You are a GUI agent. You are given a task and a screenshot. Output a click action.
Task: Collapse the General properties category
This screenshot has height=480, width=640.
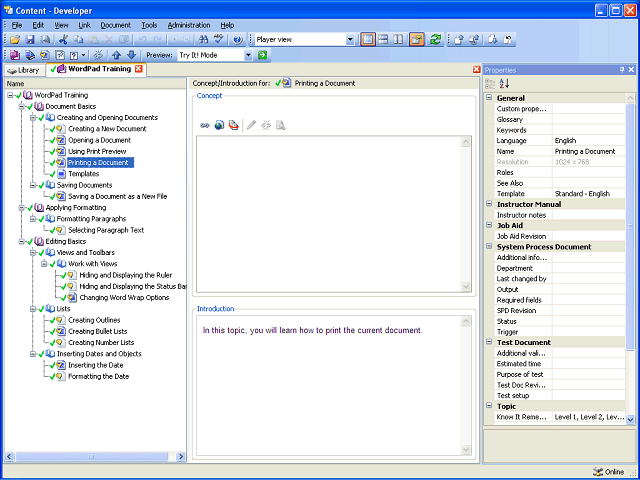point(489,98)
